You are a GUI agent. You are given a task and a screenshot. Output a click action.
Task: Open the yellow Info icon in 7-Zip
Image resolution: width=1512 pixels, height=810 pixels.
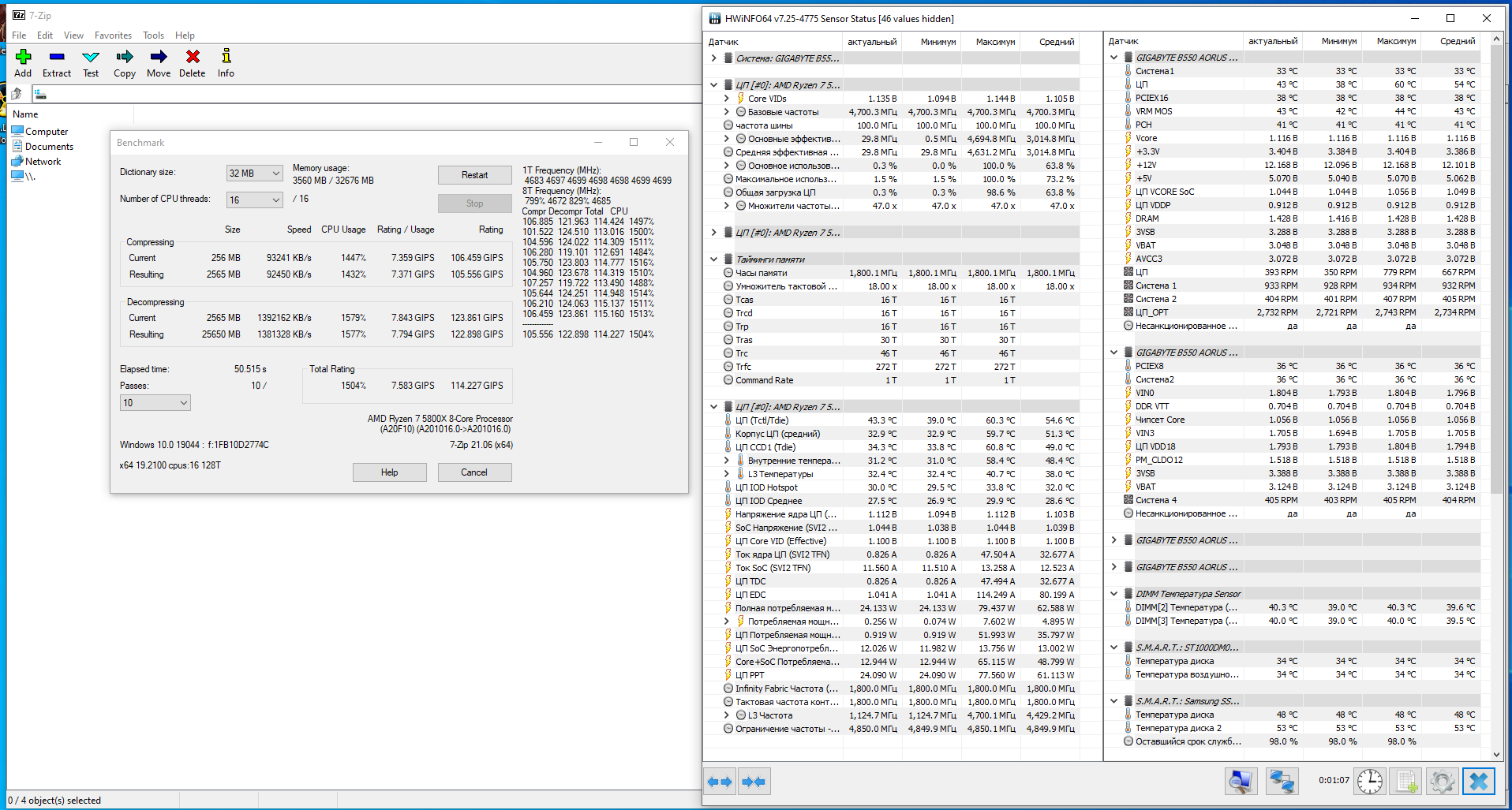tap(226, 57)
